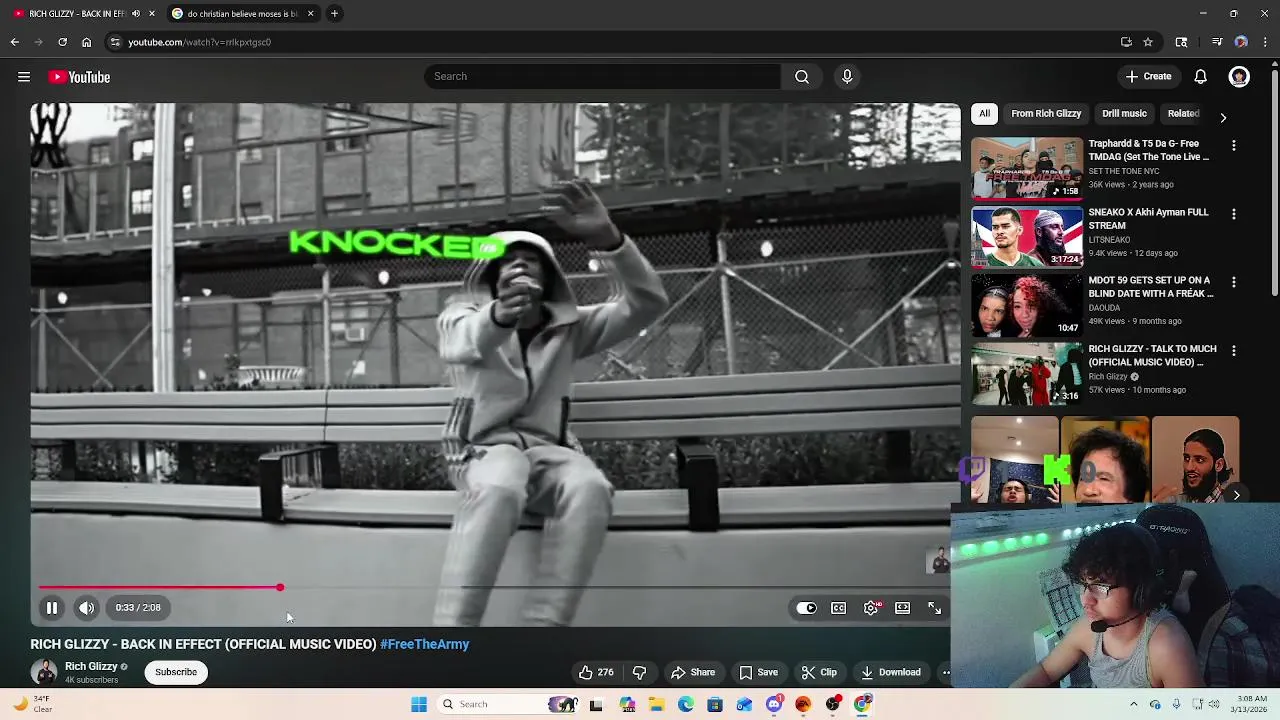The image size is (1280, 720).
Task: Open the Windows Start menu
Action: click(419, 705)
